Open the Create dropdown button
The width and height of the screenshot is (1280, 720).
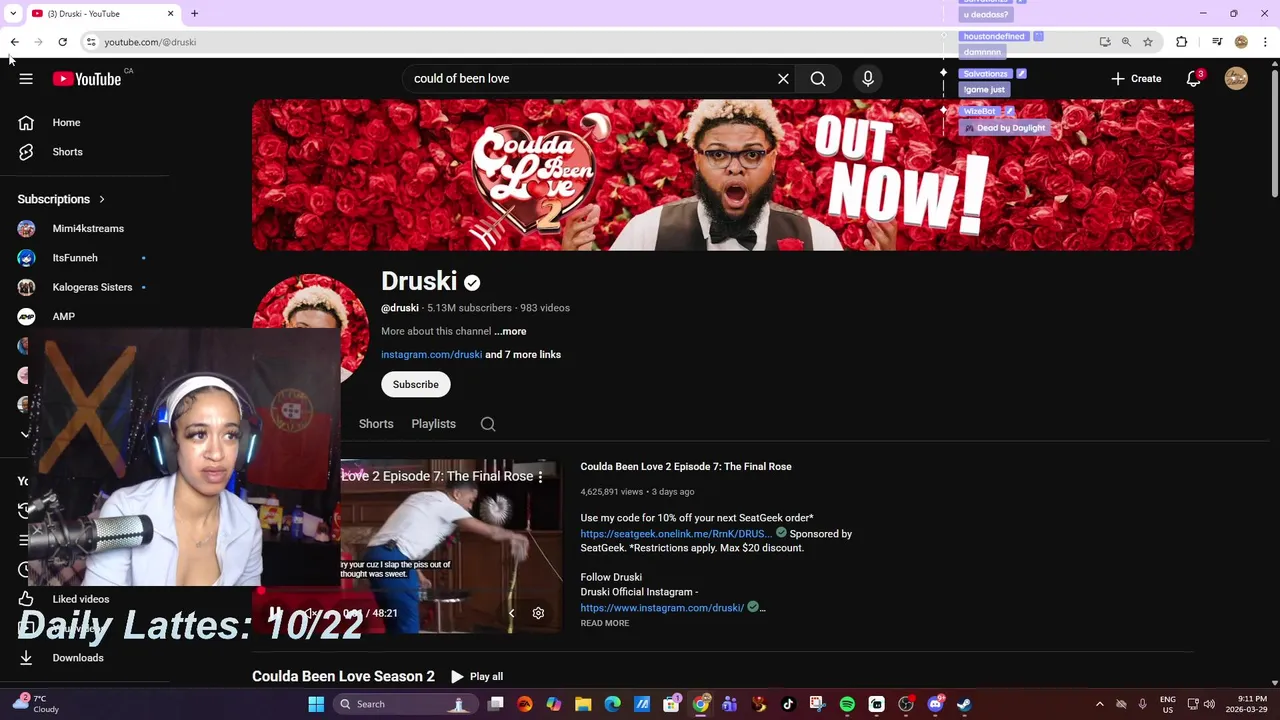pyautogui.click(x=1136, y=79)
